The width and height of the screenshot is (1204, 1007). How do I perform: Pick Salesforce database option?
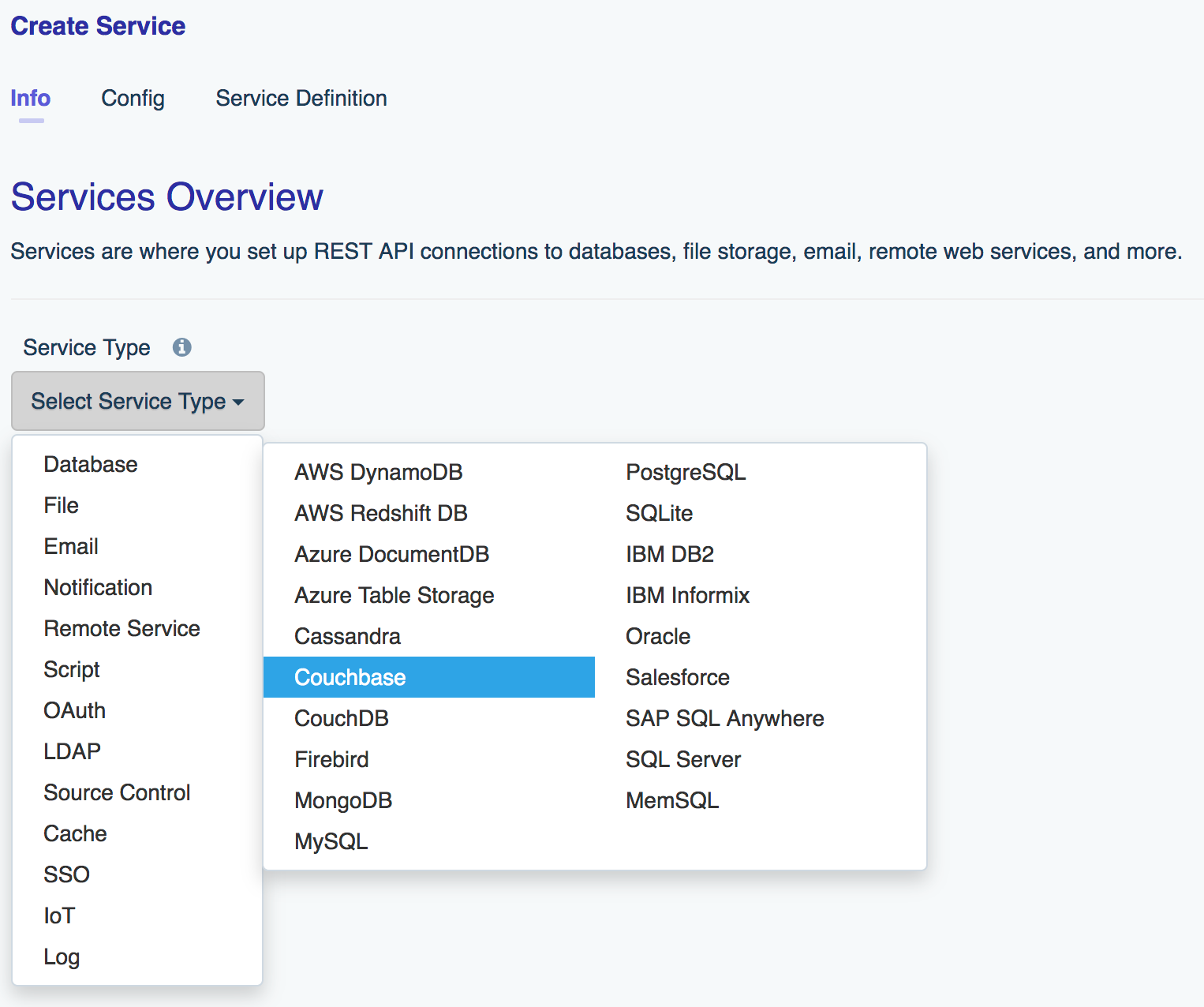761,677
